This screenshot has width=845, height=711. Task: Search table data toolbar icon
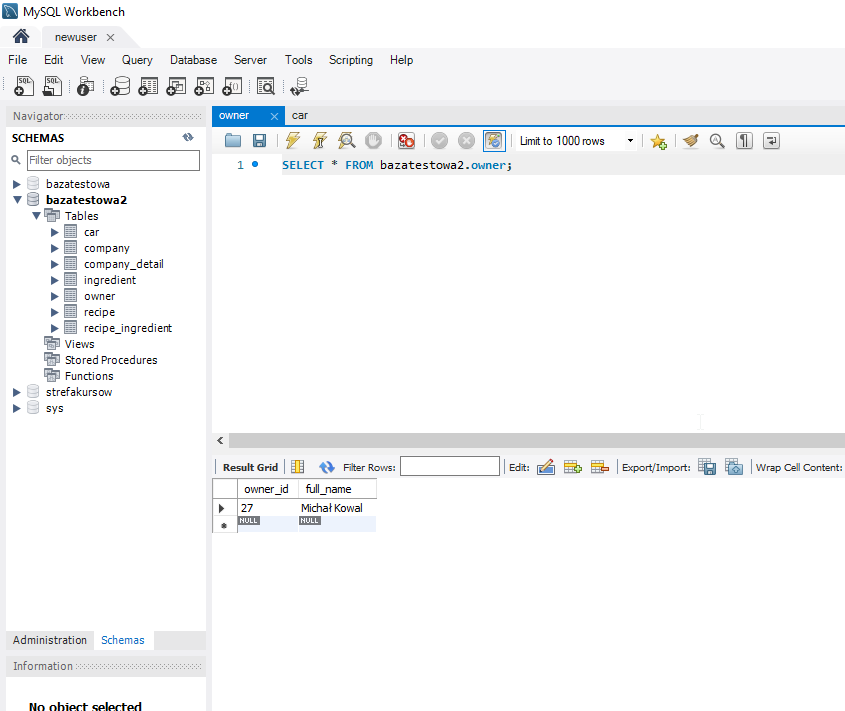(x=266, y=86)
